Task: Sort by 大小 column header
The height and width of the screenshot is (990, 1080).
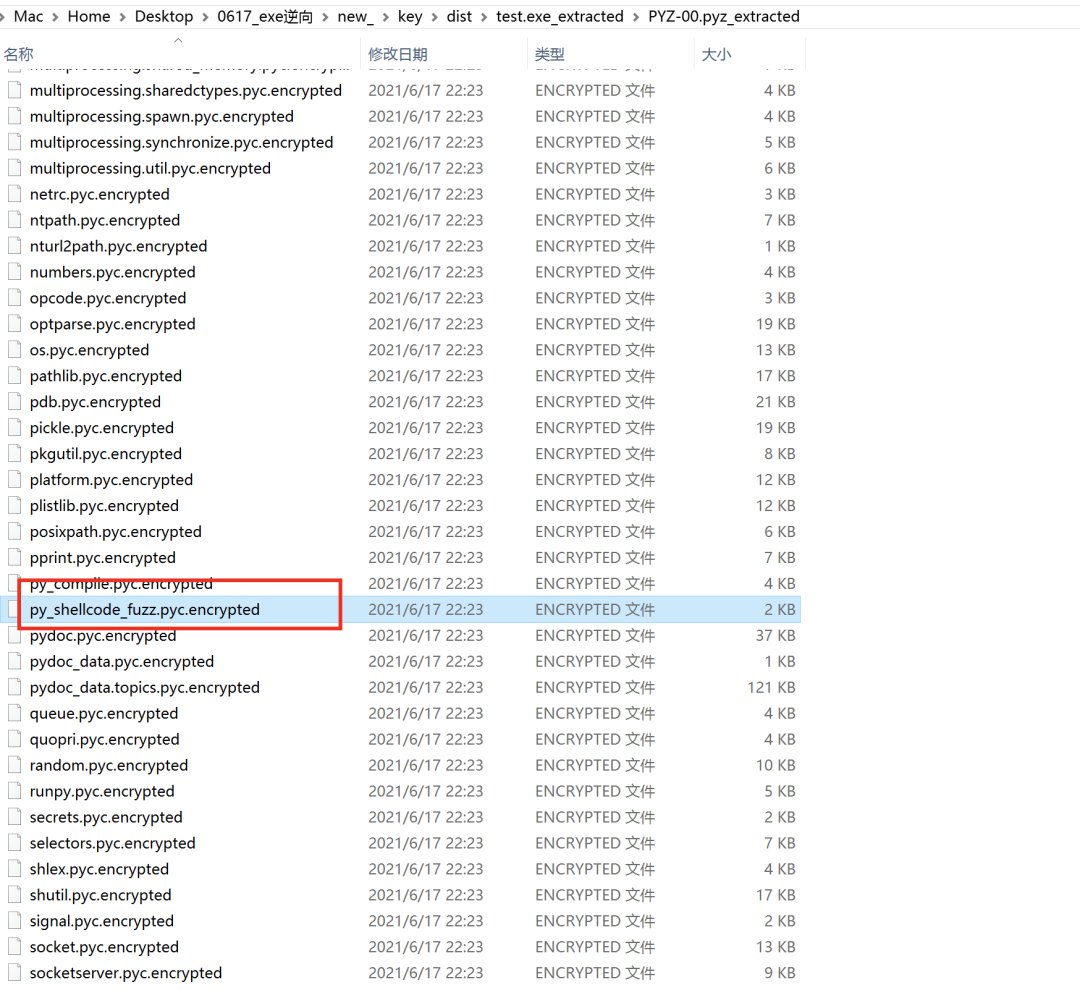Action: (x=716, y=54)
